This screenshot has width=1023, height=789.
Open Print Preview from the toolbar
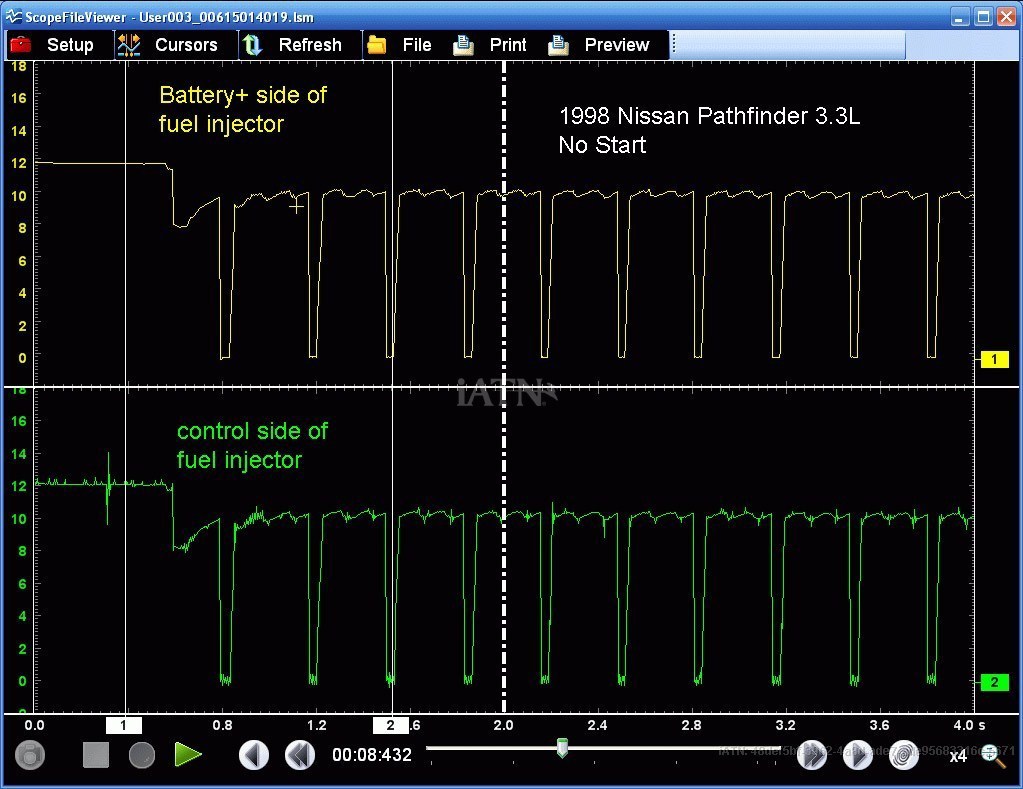(x=600, y=45)
